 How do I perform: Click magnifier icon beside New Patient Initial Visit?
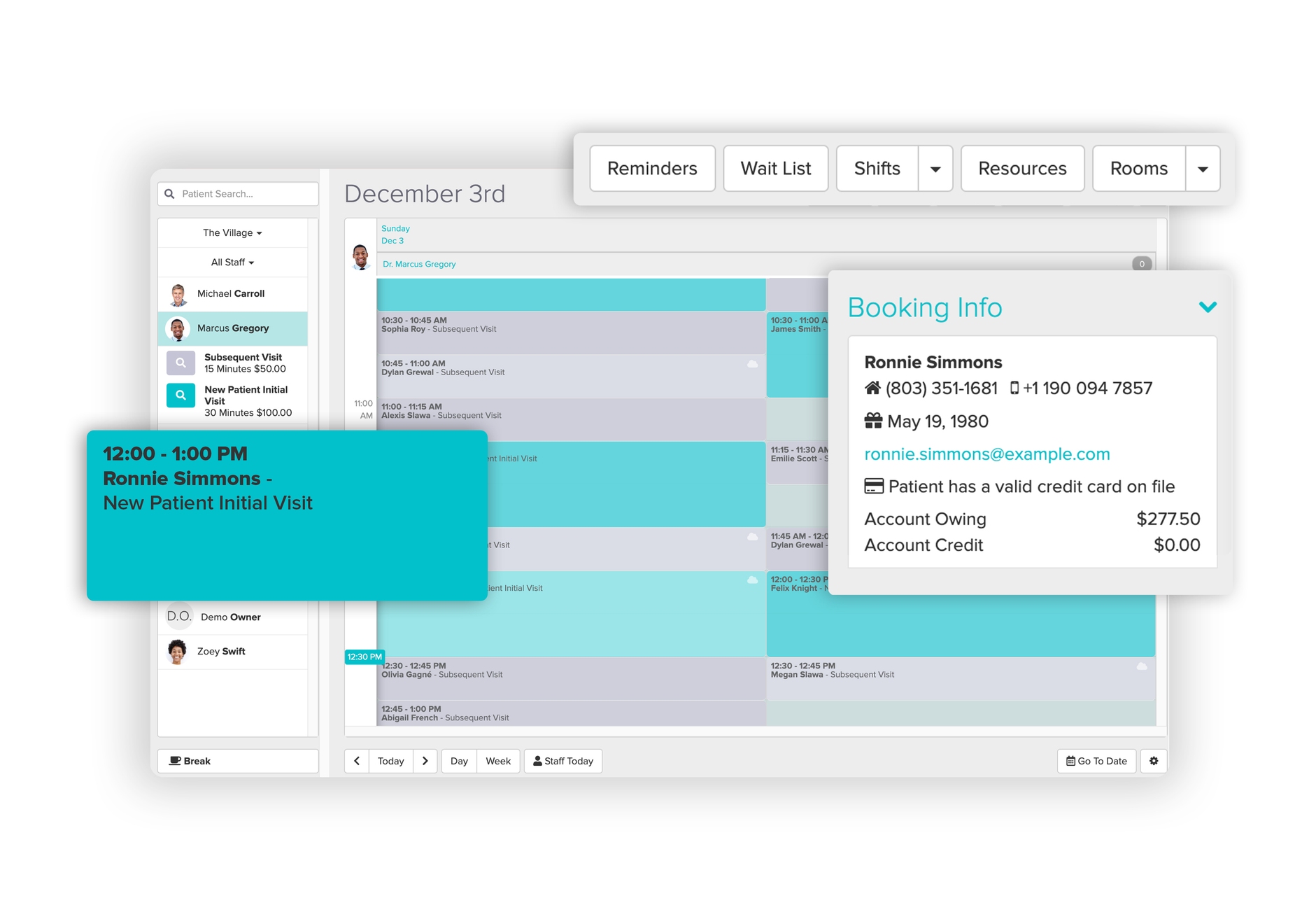181,395
